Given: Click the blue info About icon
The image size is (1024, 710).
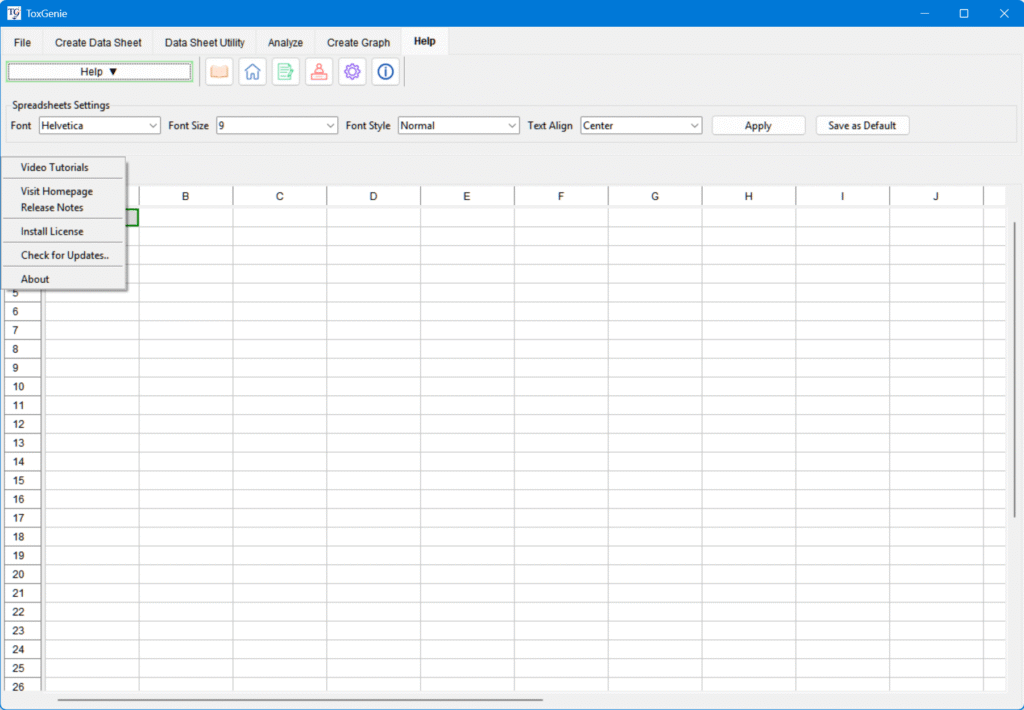Looking at the screenshot, I should (385, 72).
